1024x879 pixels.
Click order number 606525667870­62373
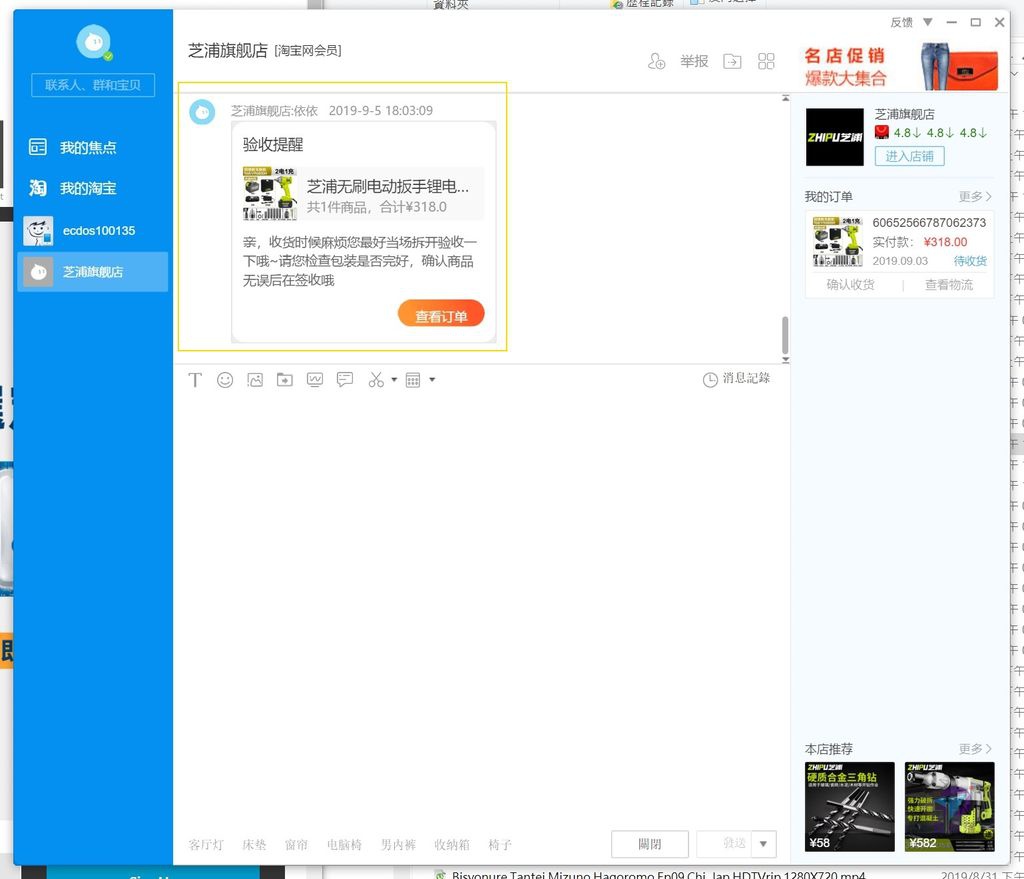pyautogui.click(x=929, y=223)
